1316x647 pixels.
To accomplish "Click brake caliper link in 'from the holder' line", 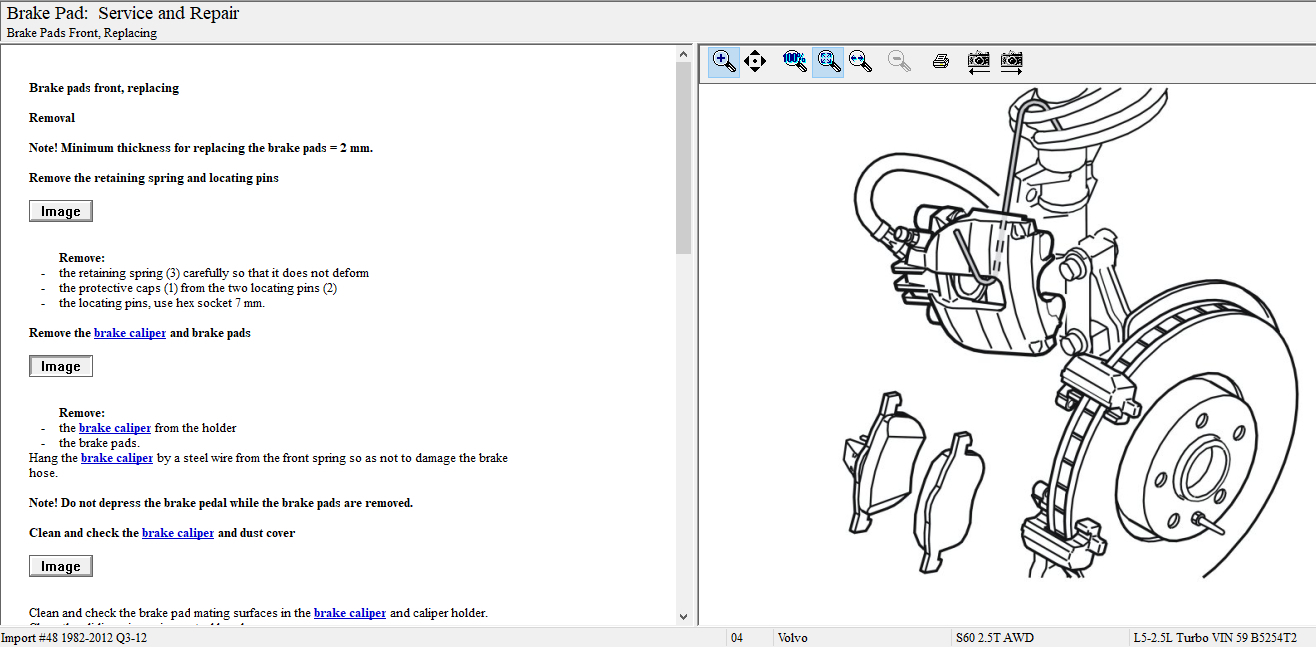I will [x=115, y=428].
